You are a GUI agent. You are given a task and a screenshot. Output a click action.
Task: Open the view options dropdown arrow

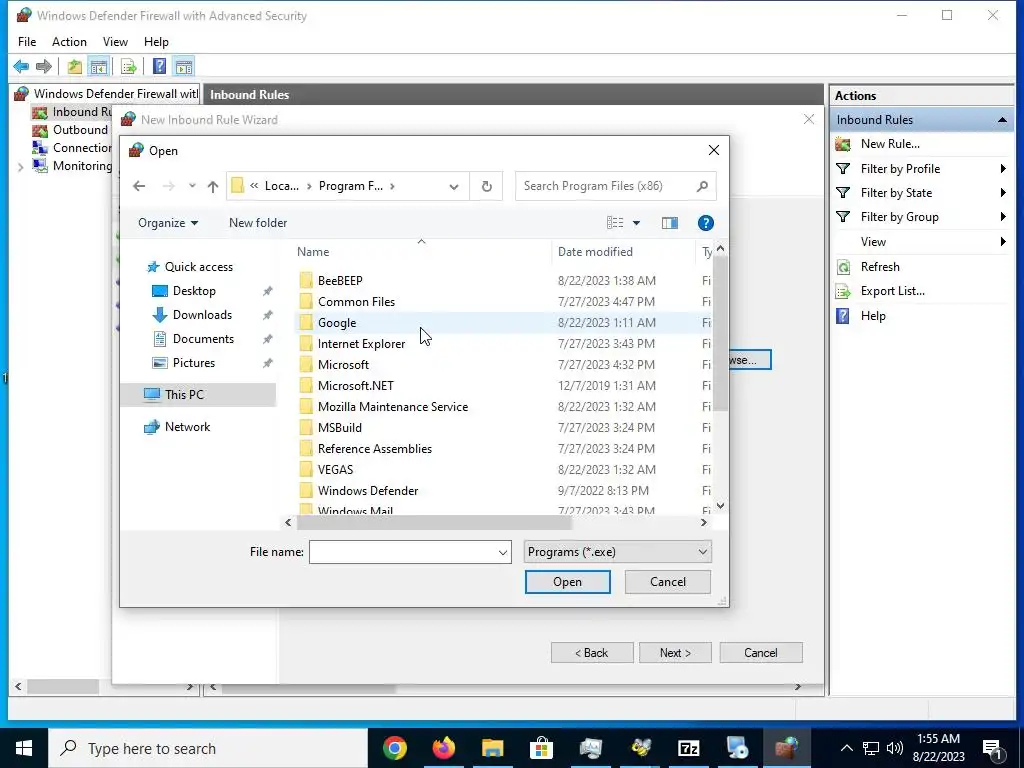click(x=636, y=223)
